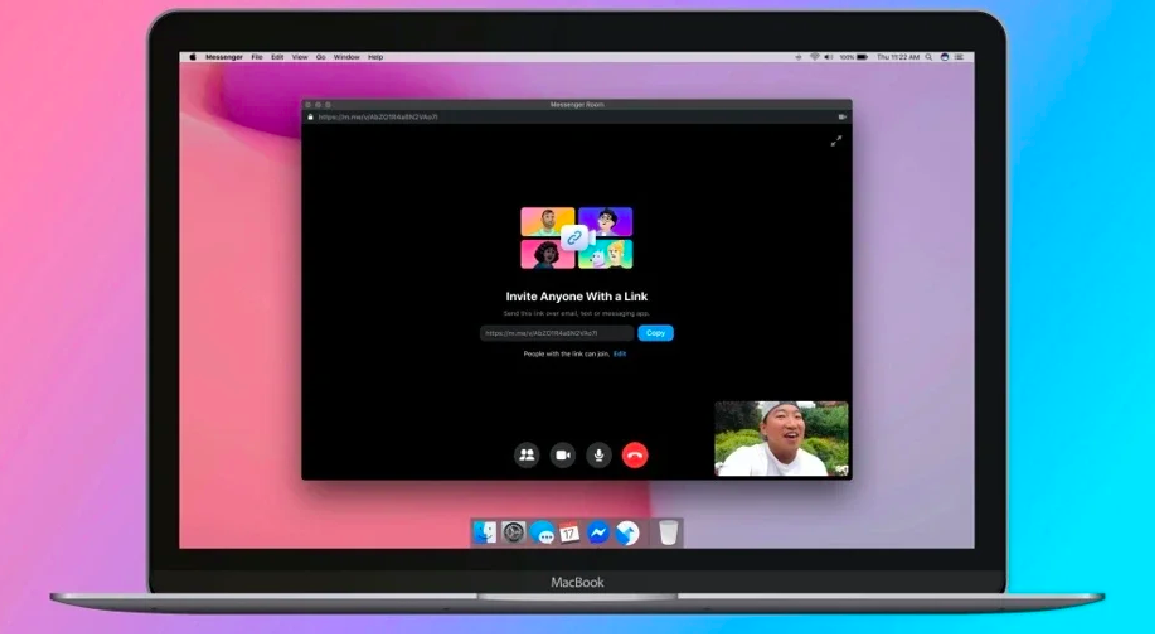This screenshot has width=1155, height=634.
Task: Select the invite link text field
Action: pyautogui.click(x=556, y=333)
